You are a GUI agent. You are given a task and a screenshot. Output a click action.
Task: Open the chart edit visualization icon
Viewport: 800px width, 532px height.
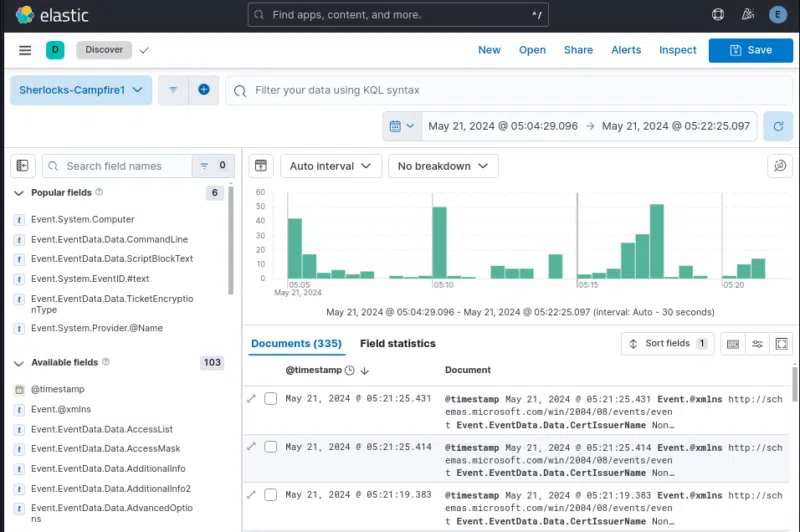point(779,166)
